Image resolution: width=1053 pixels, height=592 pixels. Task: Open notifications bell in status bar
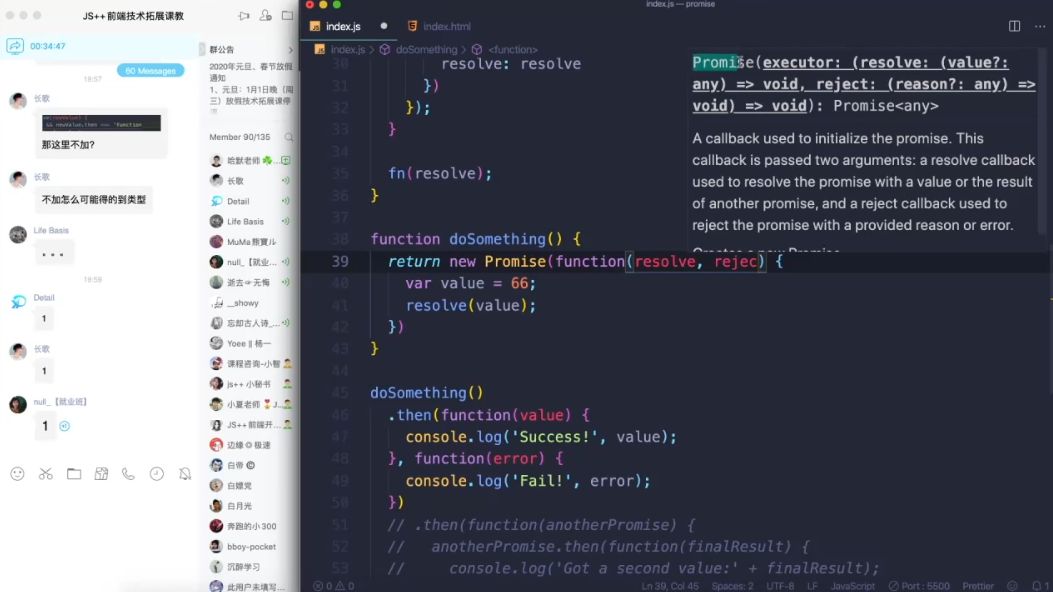coord(1037,586)
